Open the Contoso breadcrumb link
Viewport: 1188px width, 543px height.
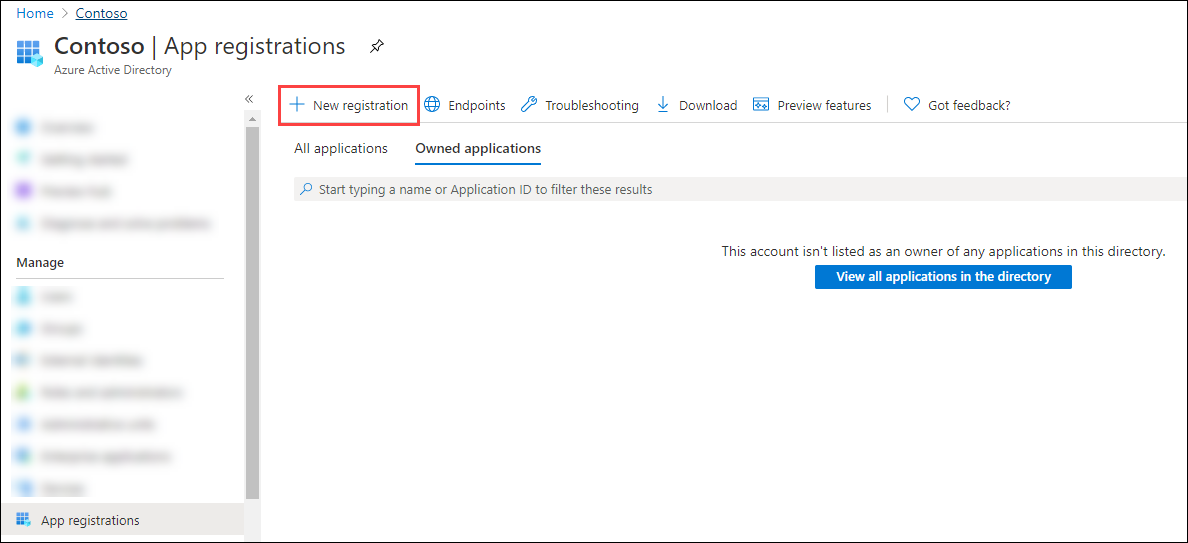(x=101, y=14)
